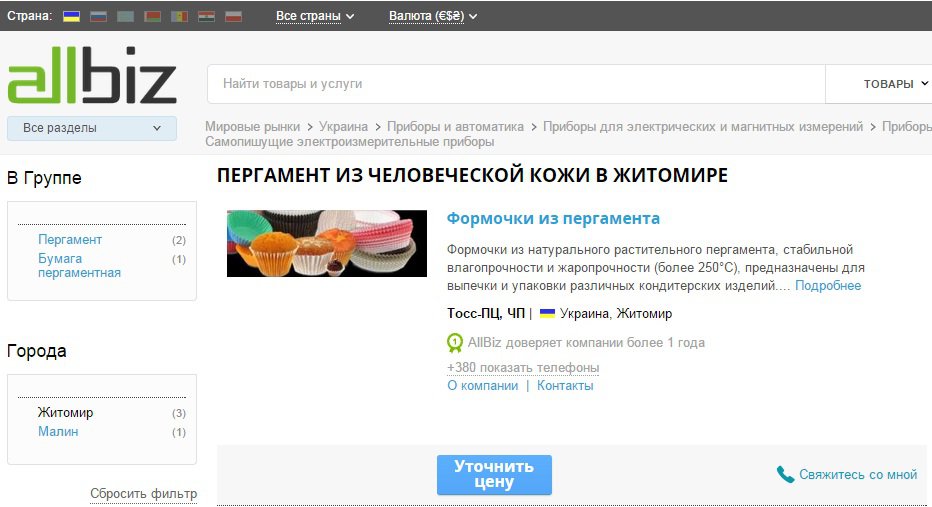Open the 'Все разделы' sections dropdown
The width and height of the screenshot is (932, 507).
point(92,128)
